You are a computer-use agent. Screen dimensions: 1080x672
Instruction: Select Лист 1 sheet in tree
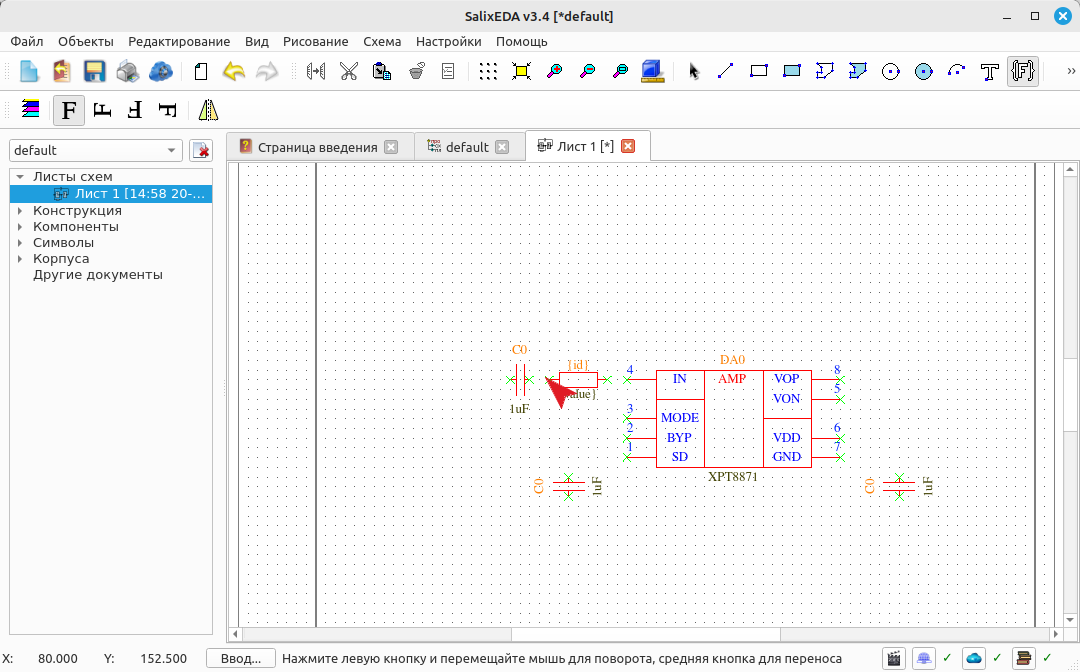click(x=111, y=193)
